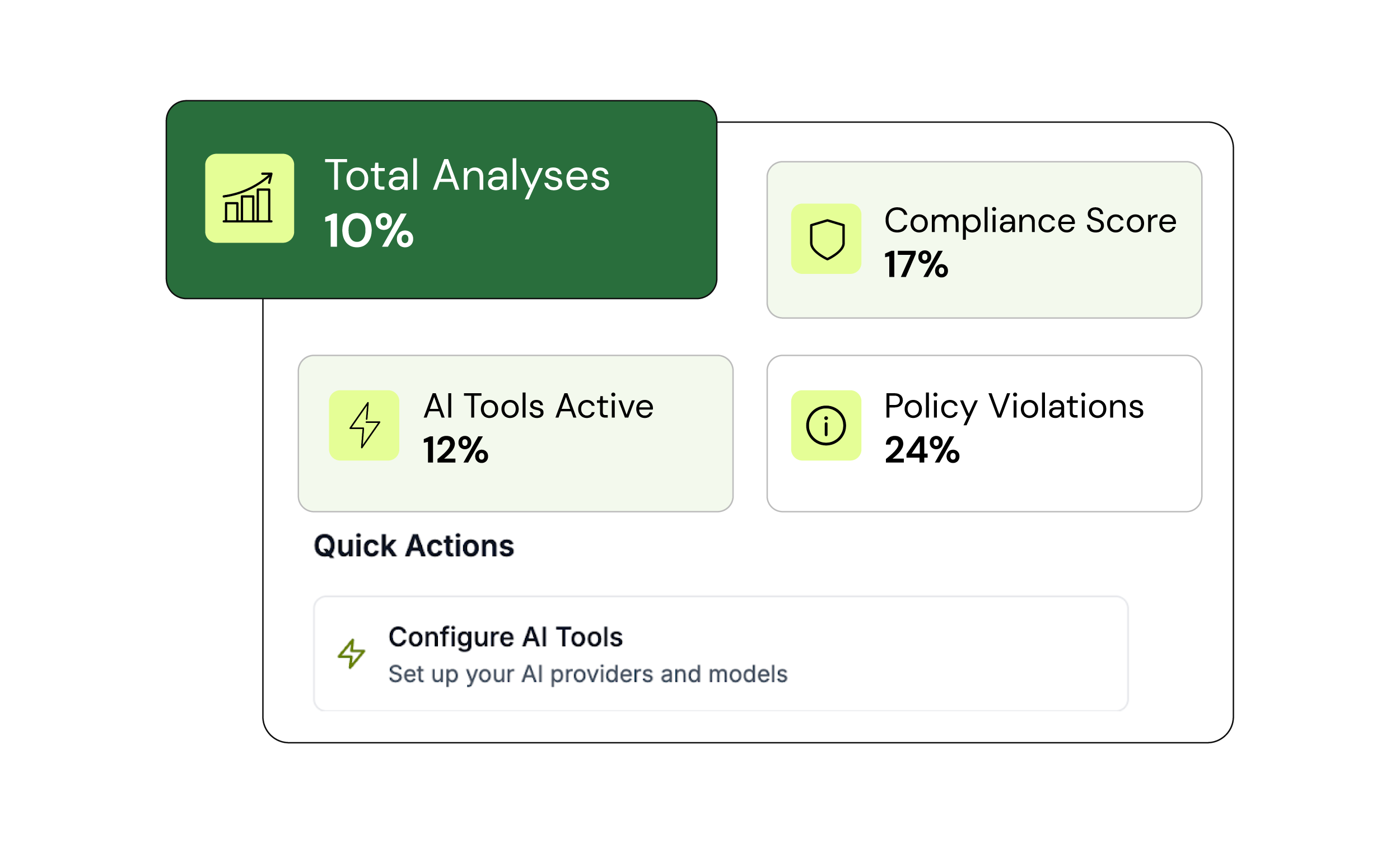Click the Policy Violations label text

click(1014, 406)
